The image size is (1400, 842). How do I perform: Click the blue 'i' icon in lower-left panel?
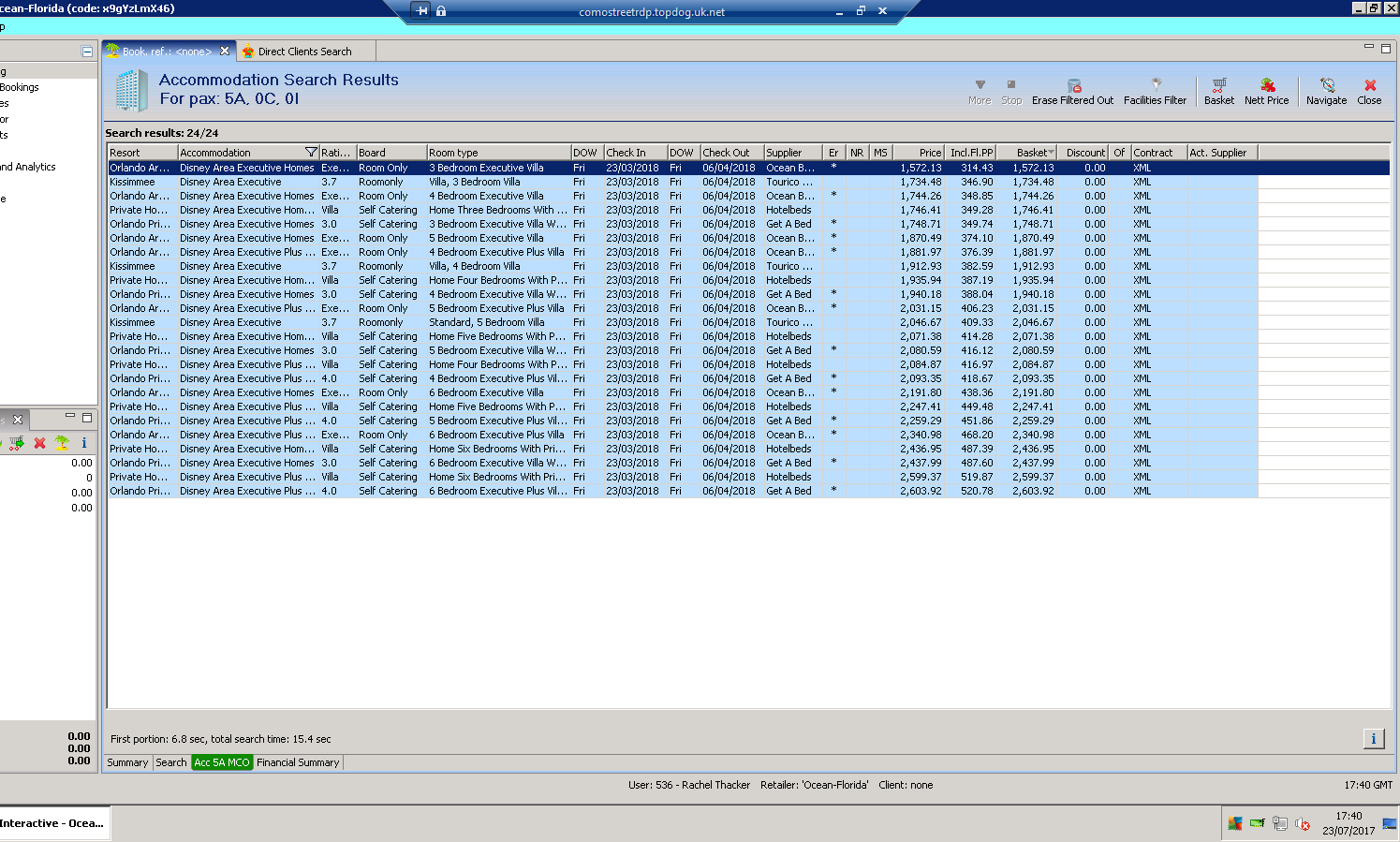[84, 443]
